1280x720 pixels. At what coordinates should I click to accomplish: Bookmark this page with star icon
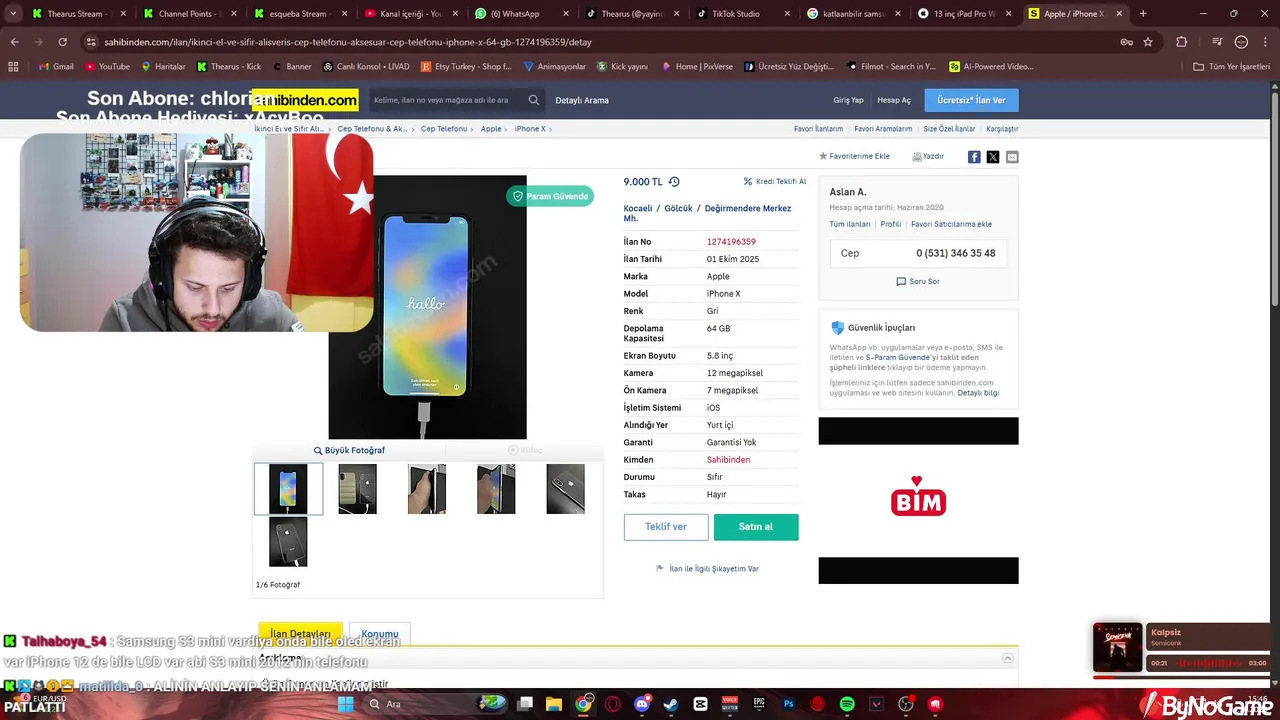pos(1148,42)
